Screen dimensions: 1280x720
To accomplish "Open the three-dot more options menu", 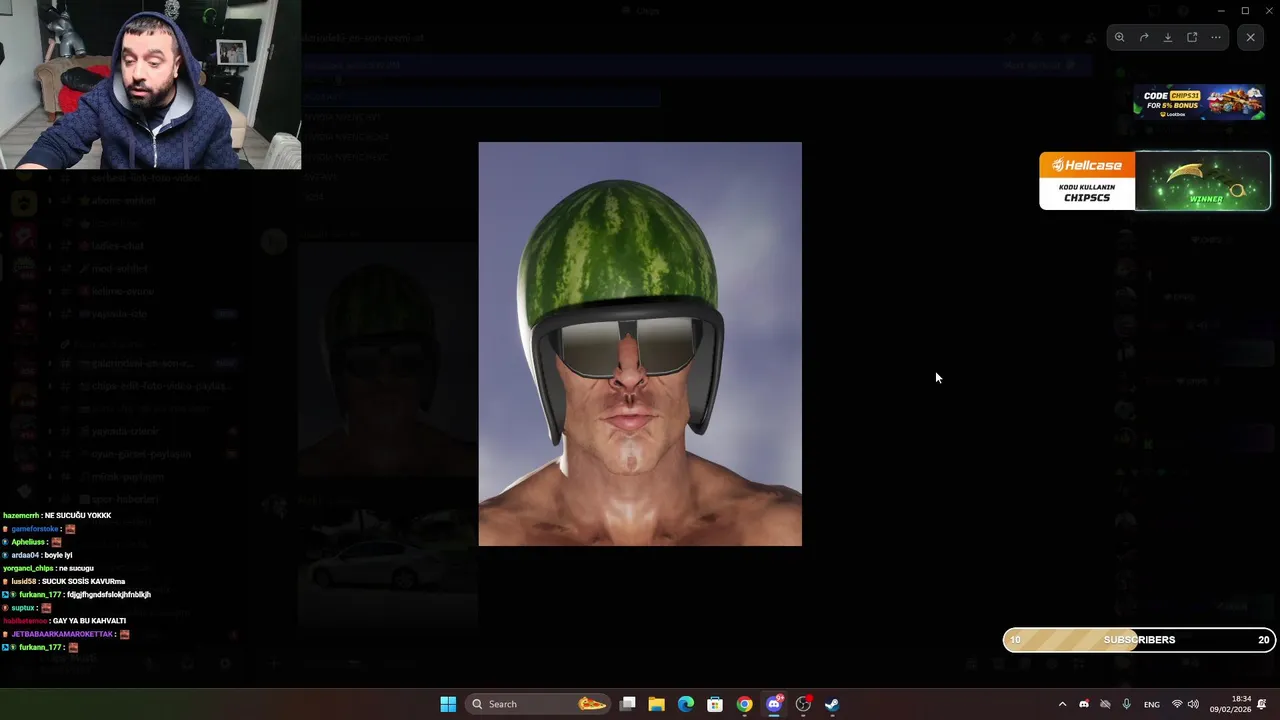I will pos(1216,37).
